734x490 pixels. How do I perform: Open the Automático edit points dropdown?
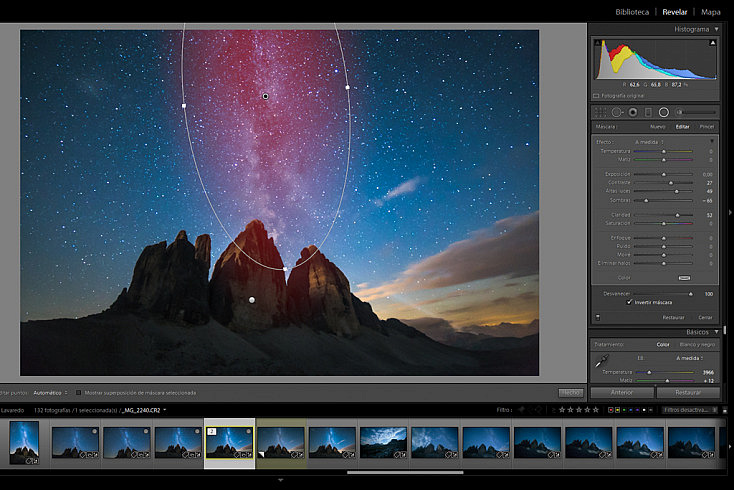50,393
